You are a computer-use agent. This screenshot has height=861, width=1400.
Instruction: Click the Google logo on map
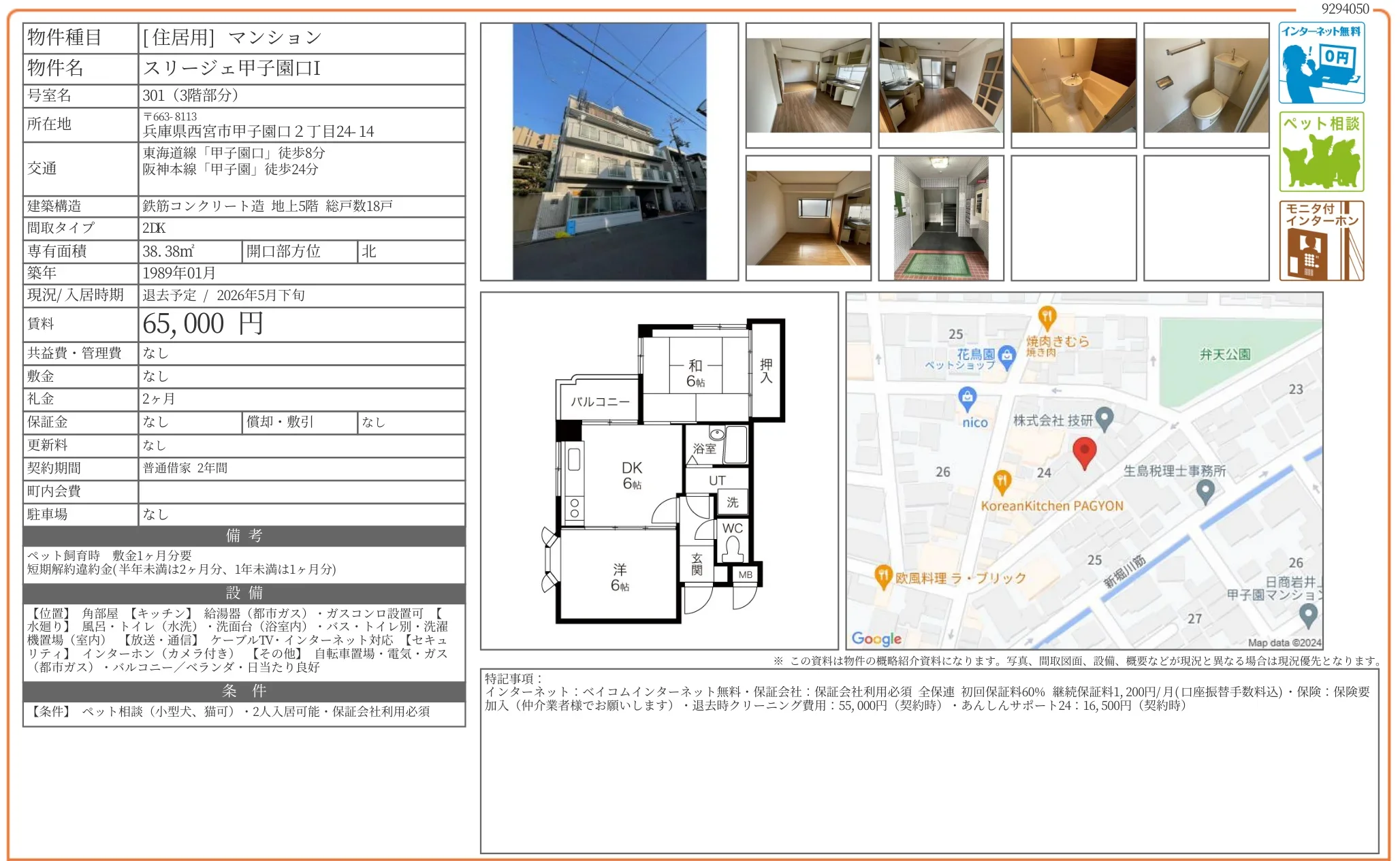click(x=876, y=638)
